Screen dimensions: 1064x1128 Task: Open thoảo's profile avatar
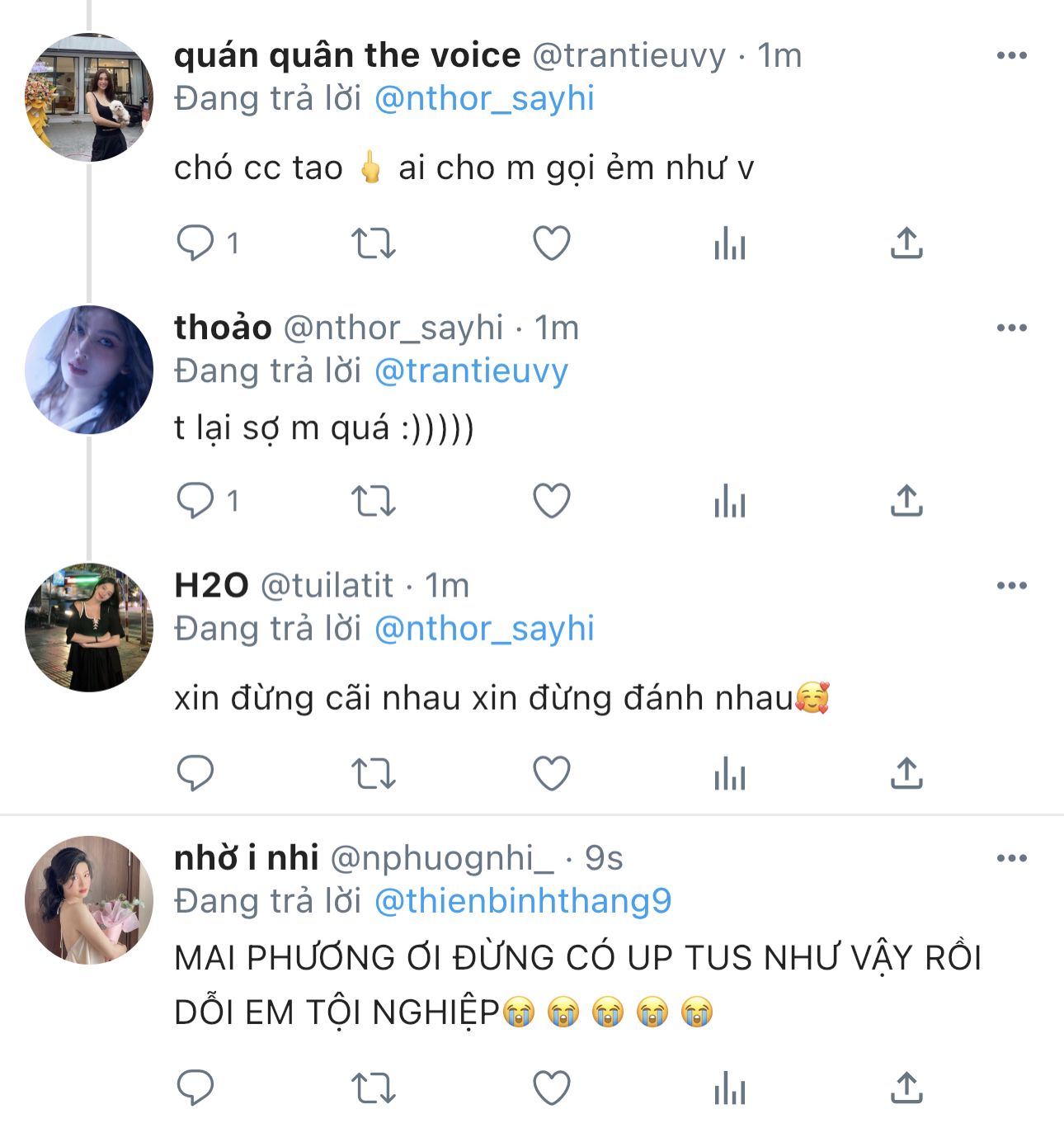[x=89, y=370]
